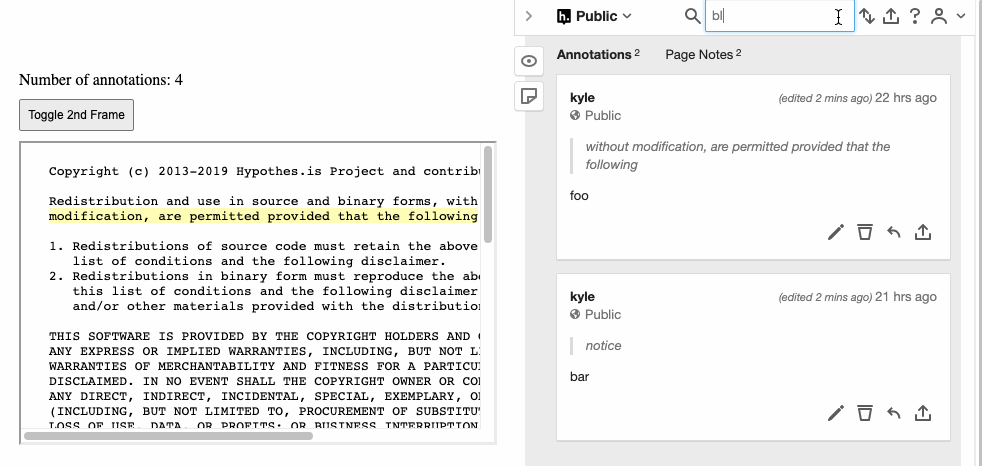The image size is (982, 466).
Task: Click the Toggle 2nd Frame button
Action: [x=76, y=115]
